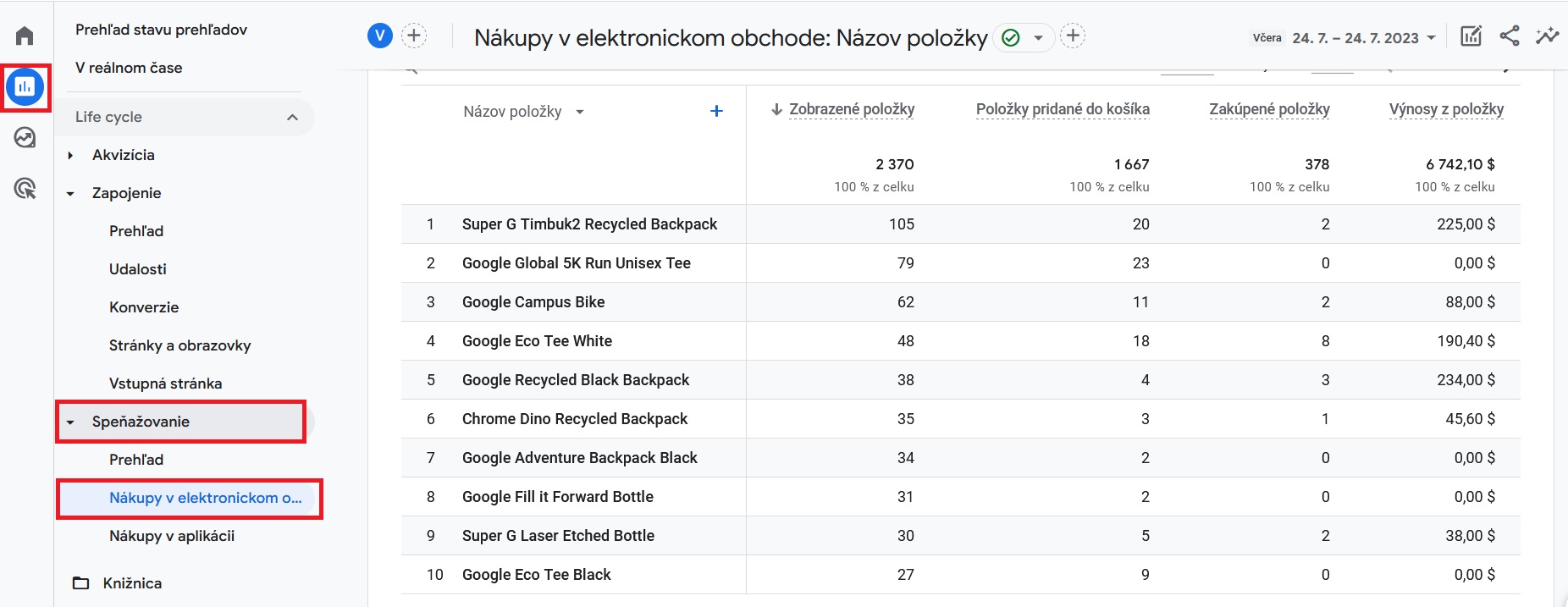
Task: Open the Insights sparkline icon
Action: (1548, 36)
